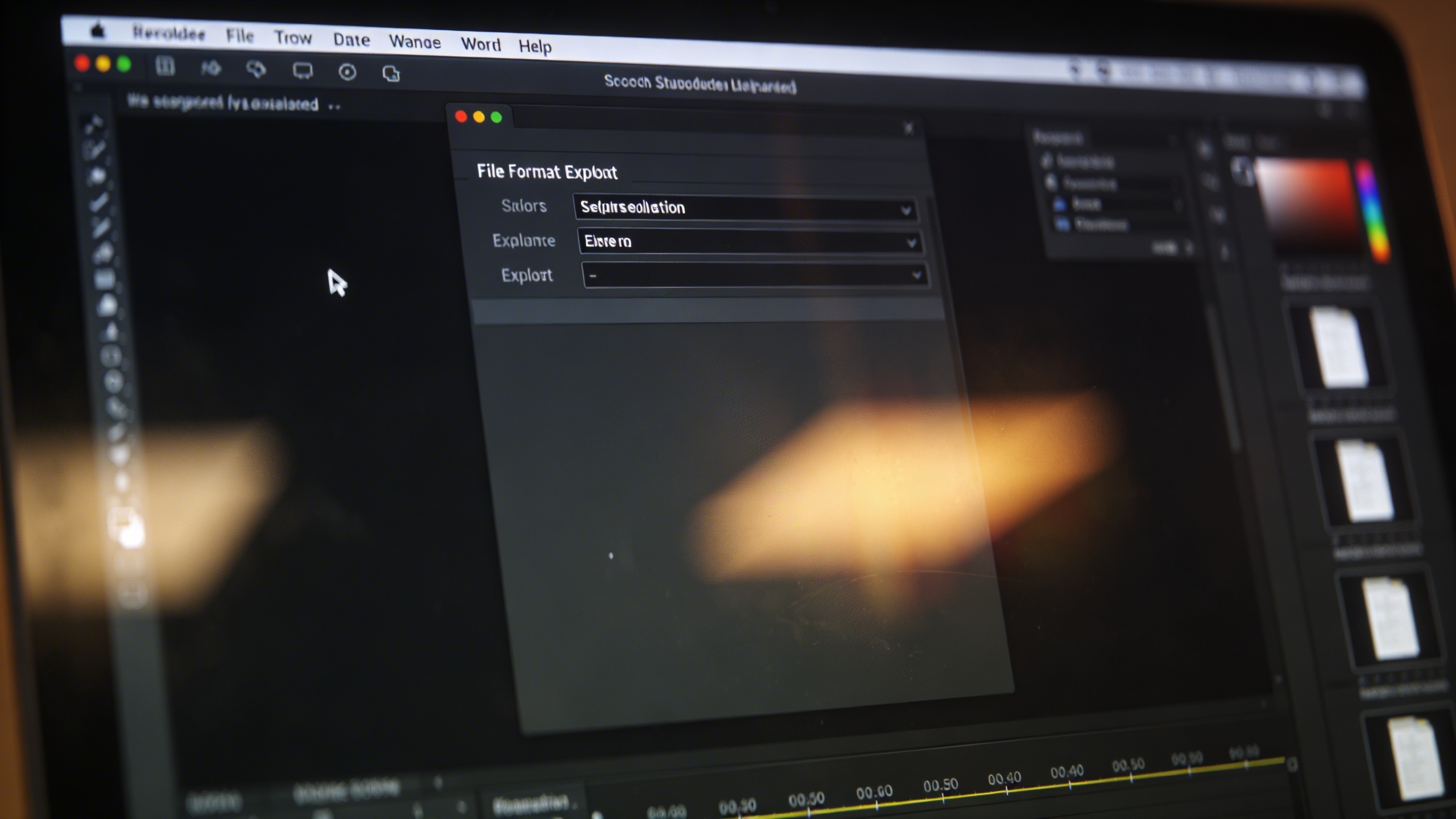Click the Explance label in the dialog
This screenshot has width=1456, height=819.
point(524,241)
